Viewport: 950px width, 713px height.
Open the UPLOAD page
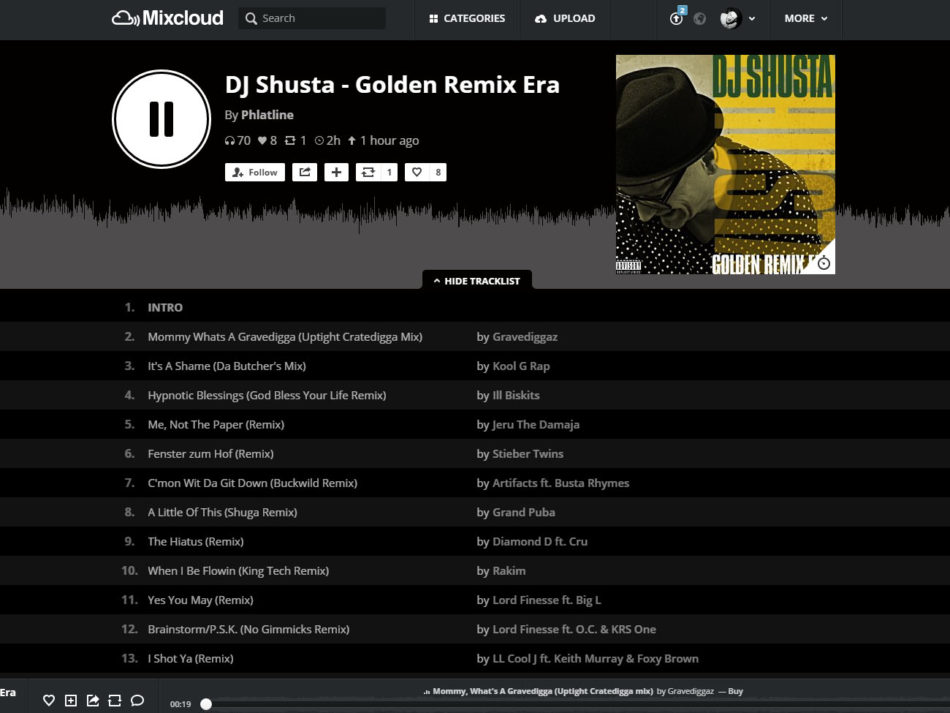[x=565, y=18]
